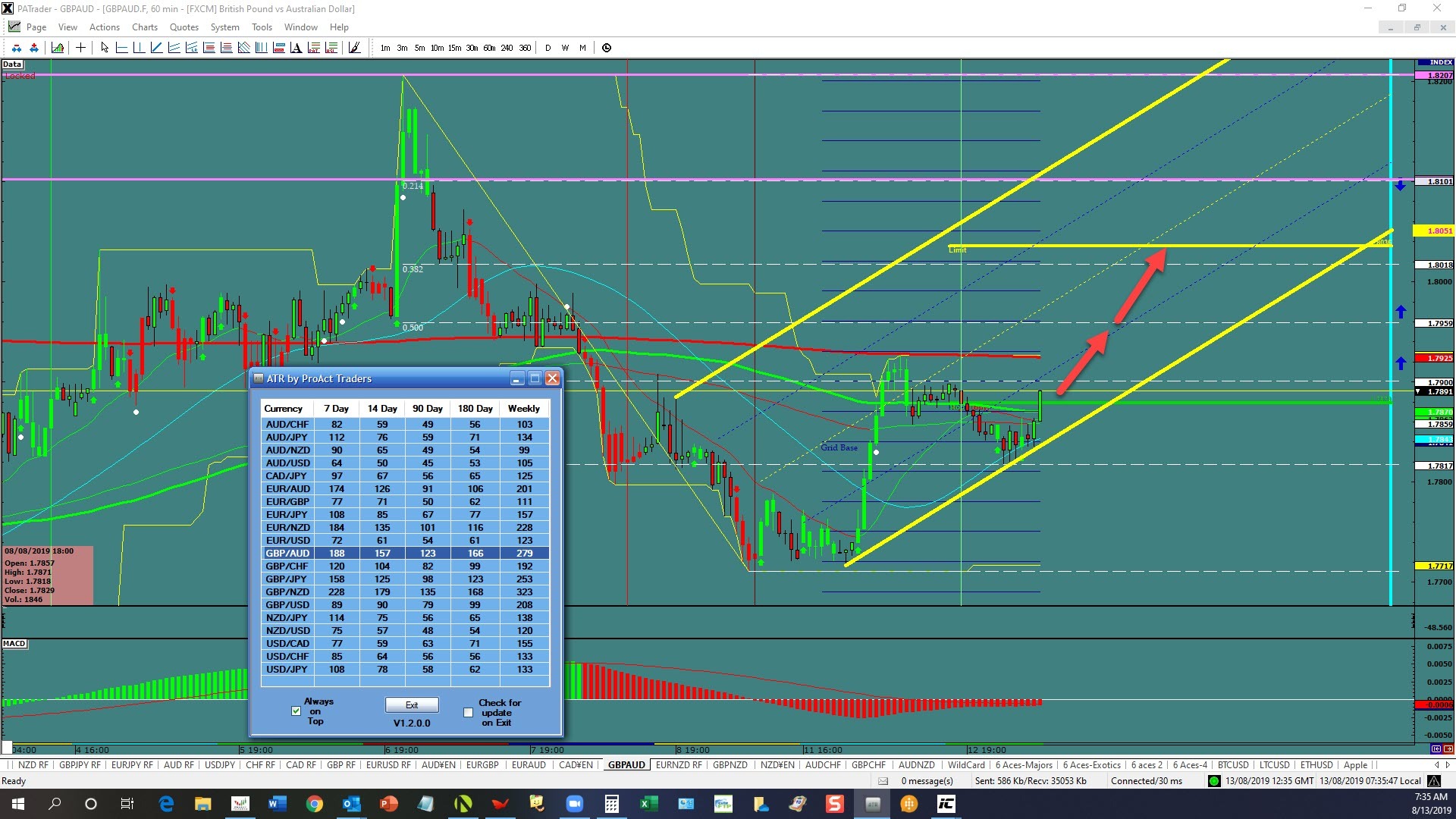
Task: Switch to 15m timeframe
Action: click(x=454, y=48)
